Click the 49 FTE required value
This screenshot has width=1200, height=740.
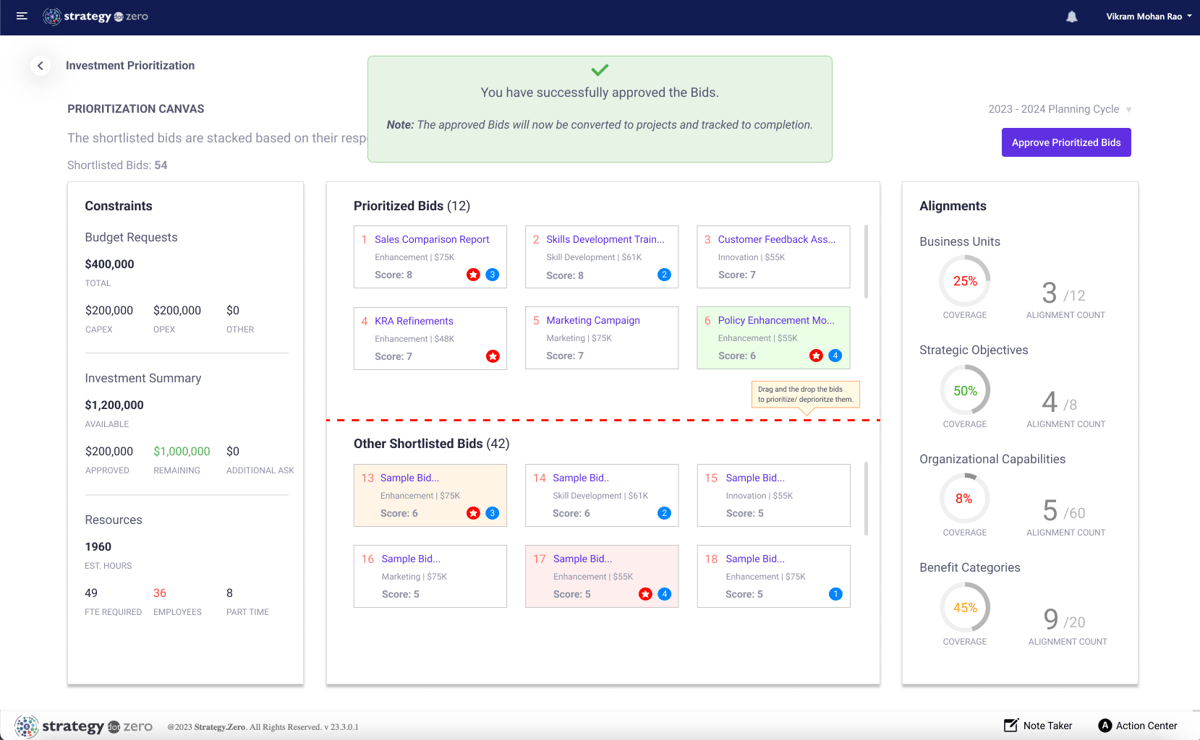click(x=91, y=593)
